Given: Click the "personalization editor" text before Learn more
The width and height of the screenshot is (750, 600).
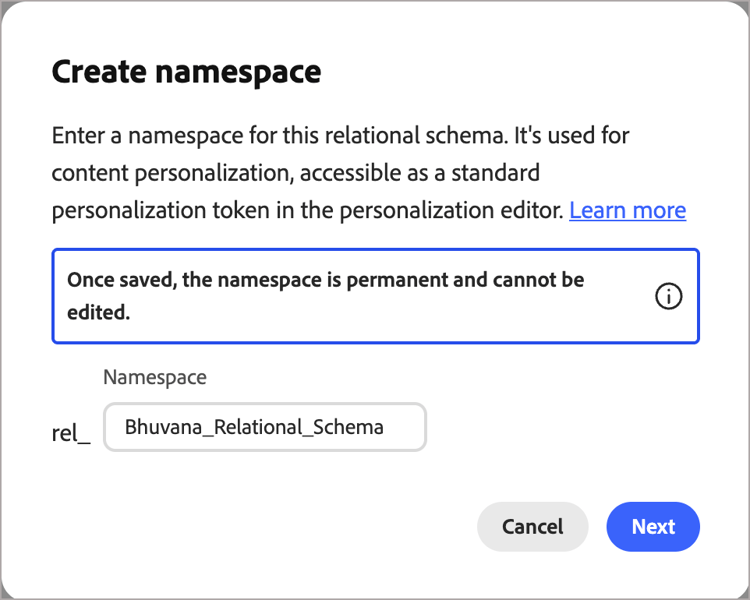Looking at the screenshot, I should [x=458, y=210].
